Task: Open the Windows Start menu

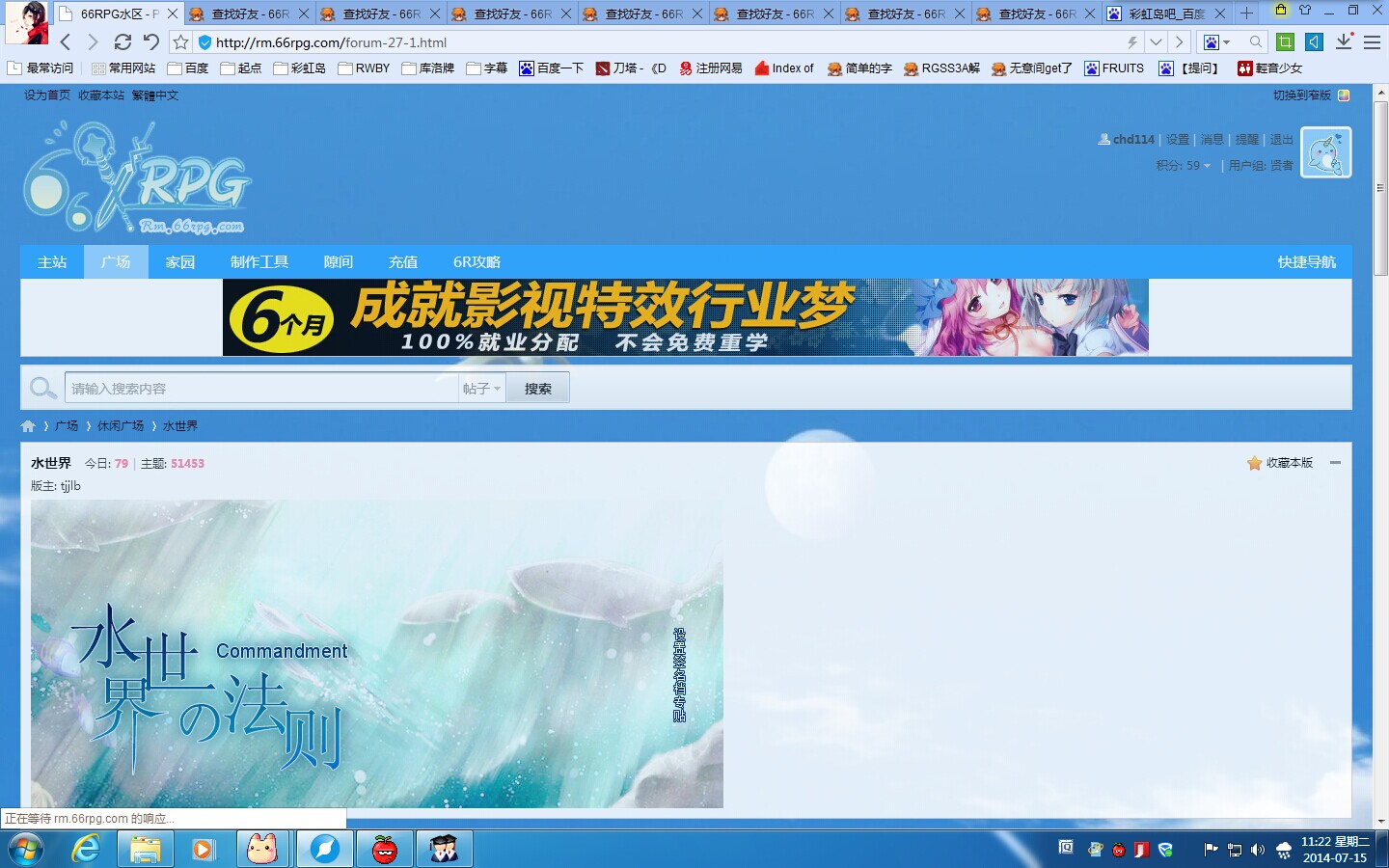Action: [24, 849]
